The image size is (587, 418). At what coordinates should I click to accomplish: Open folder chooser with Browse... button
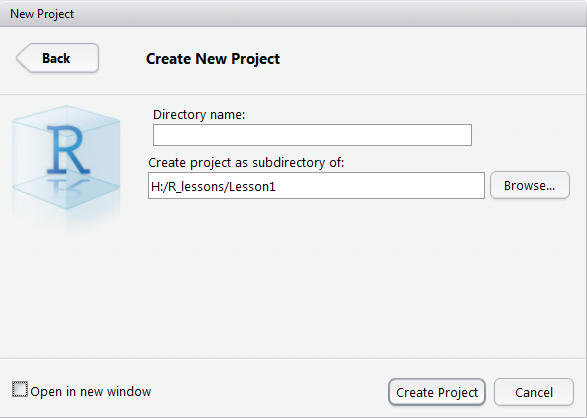pos(530,186)
